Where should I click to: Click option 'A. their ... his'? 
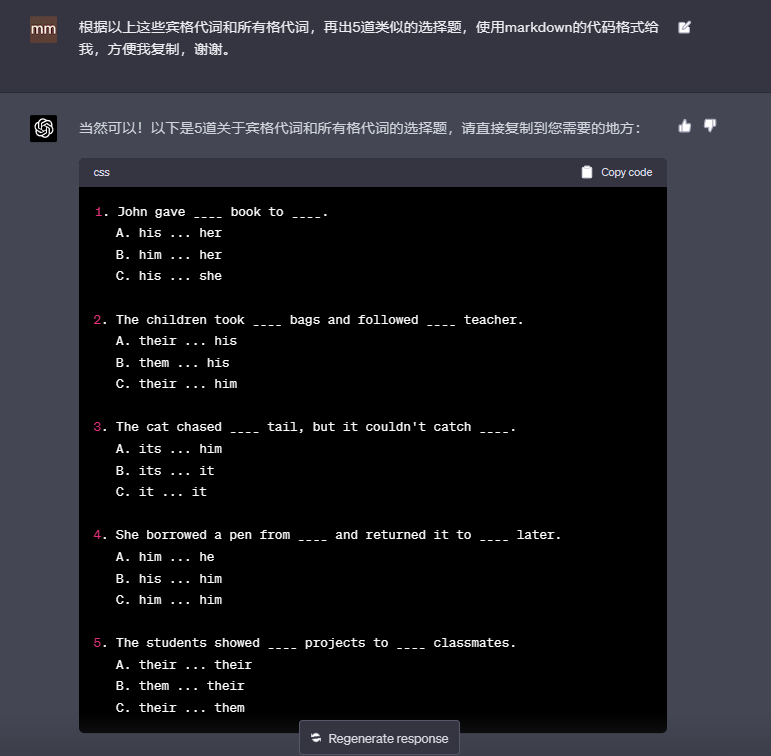[176, 341]
